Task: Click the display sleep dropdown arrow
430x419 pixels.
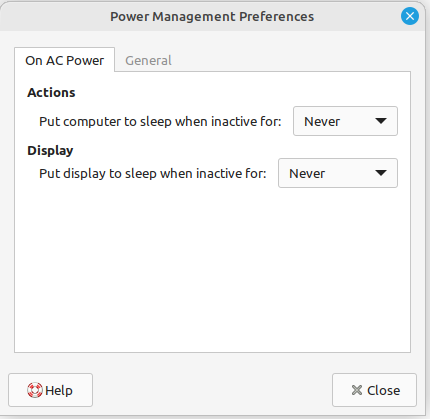Action: coord(381,173)
